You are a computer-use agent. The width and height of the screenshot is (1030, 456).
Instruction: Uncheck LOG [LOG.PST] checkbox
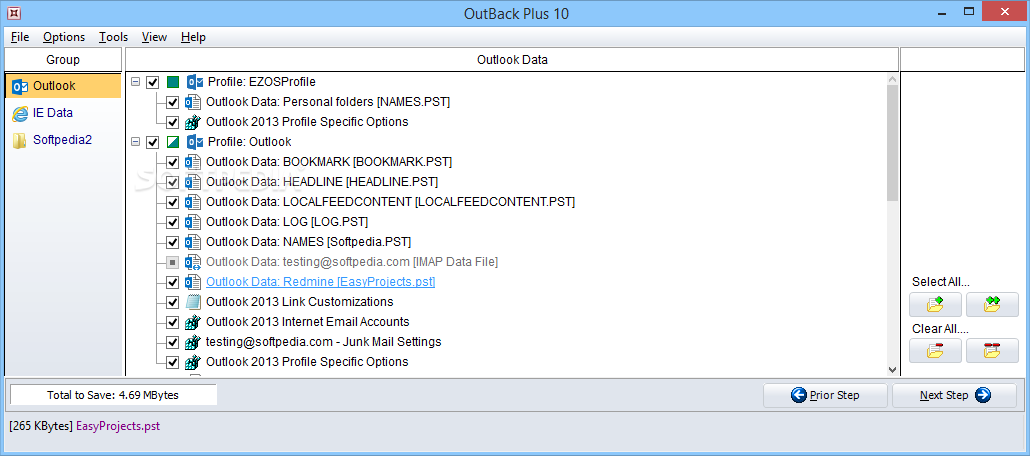pyautogui.click(x=173, y=222)
